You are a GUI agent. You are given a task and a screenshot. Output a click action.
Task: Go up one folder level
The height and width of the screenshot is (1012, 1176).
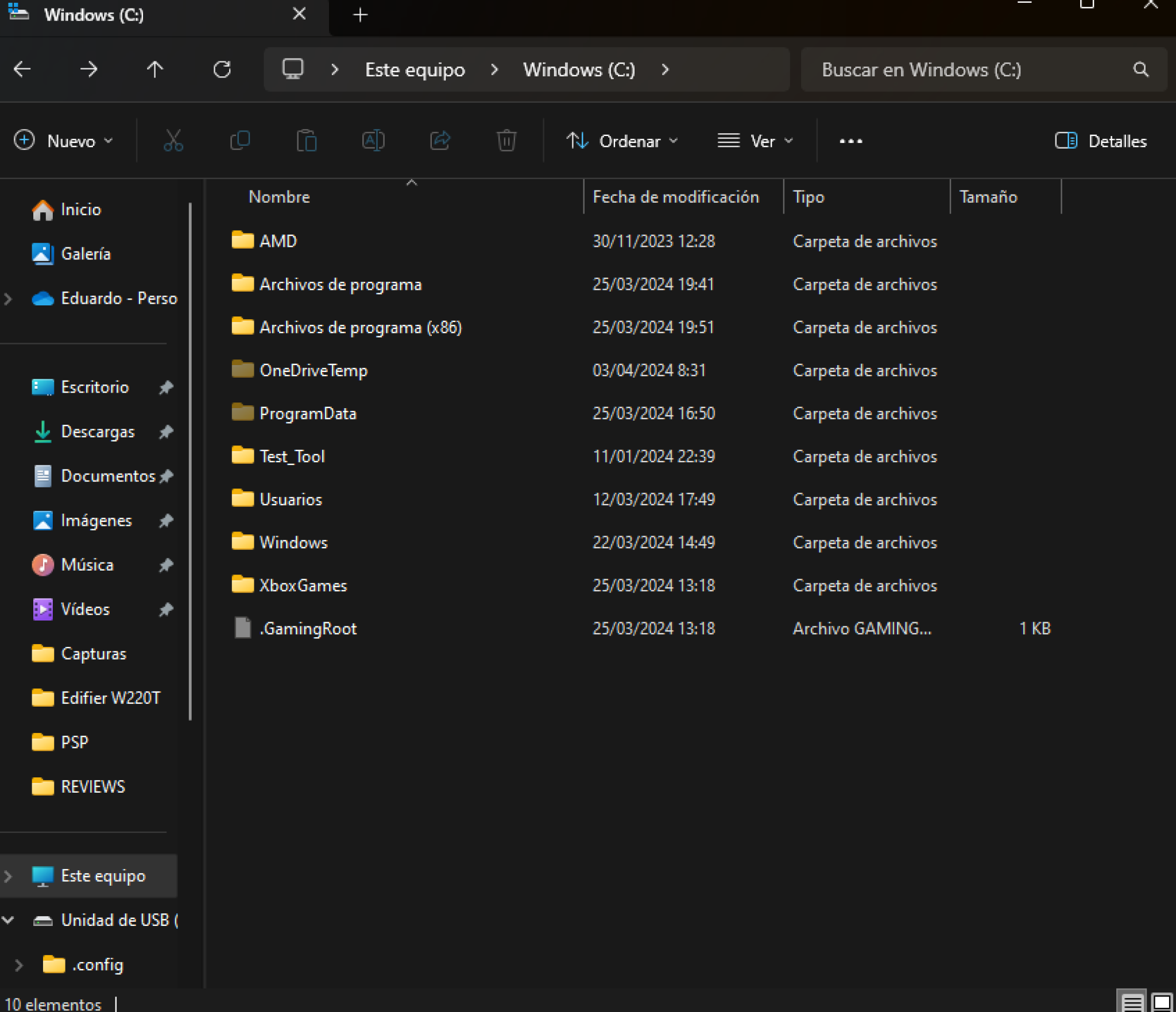(154, 69)
